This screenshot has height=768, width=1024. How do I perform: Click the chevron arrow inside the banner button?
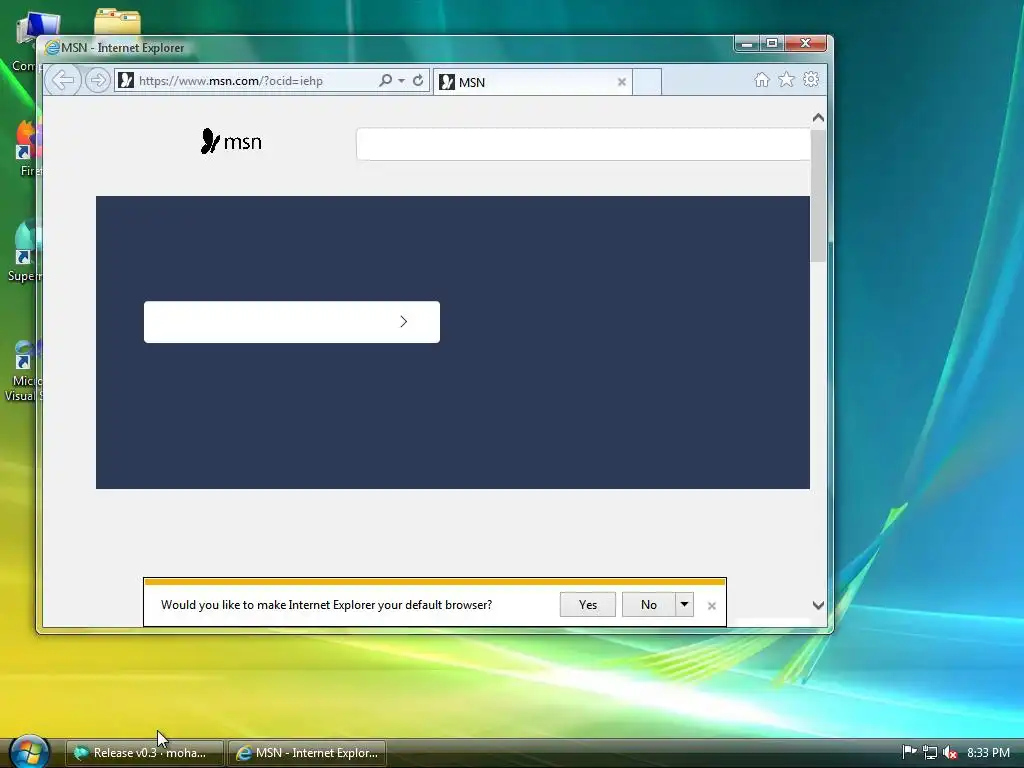(404, 321)
